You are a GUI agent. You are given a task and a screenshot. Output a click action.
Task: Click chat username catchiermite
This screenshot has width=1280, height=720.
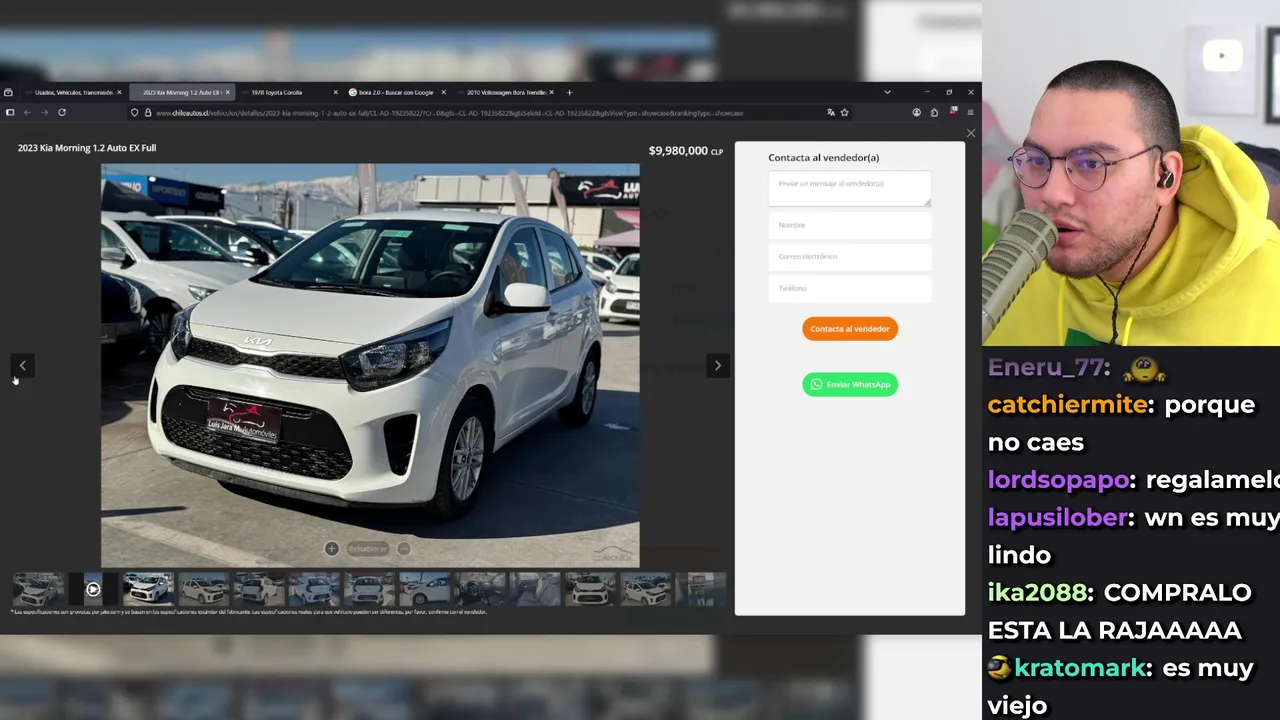coord(1070,405)
